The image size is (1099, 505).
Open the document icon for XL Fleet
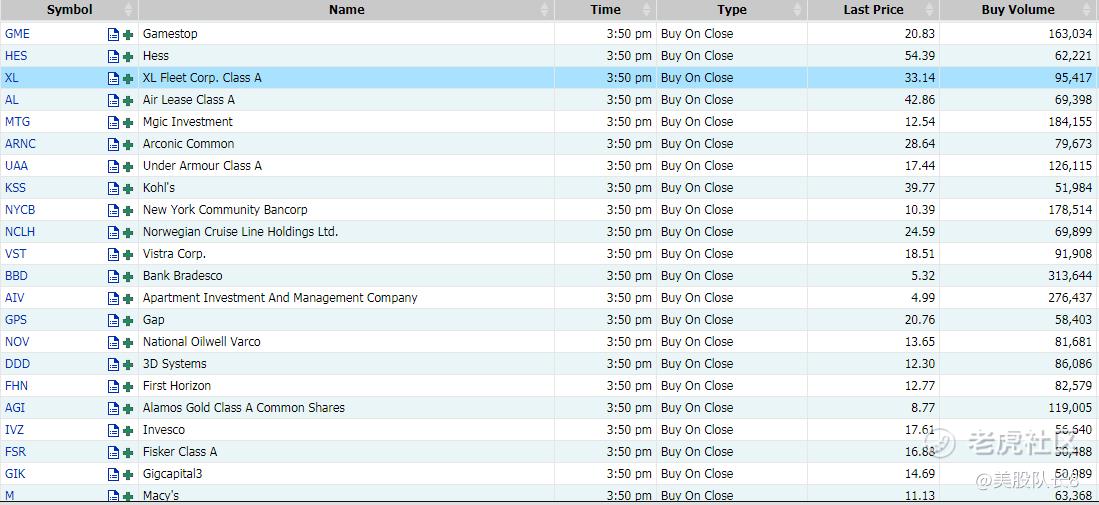[113, 78]
